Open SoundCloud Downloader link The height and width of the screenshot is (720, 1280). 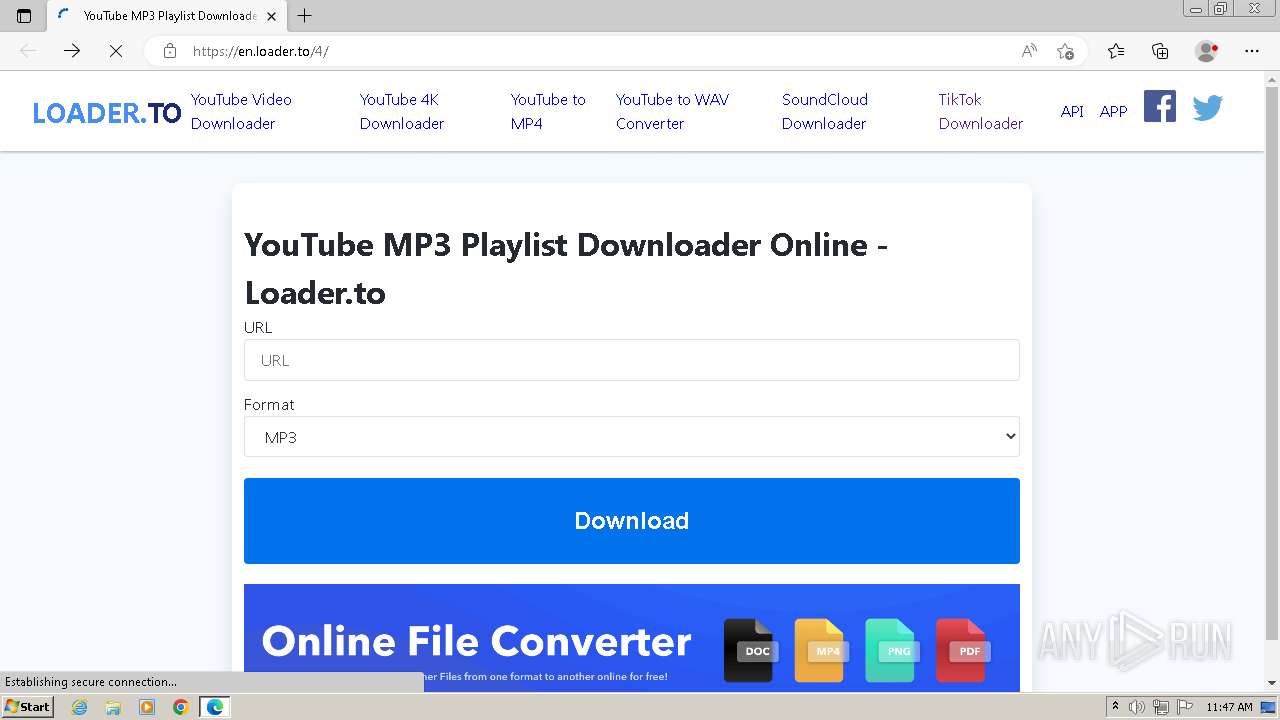point(825,112)
